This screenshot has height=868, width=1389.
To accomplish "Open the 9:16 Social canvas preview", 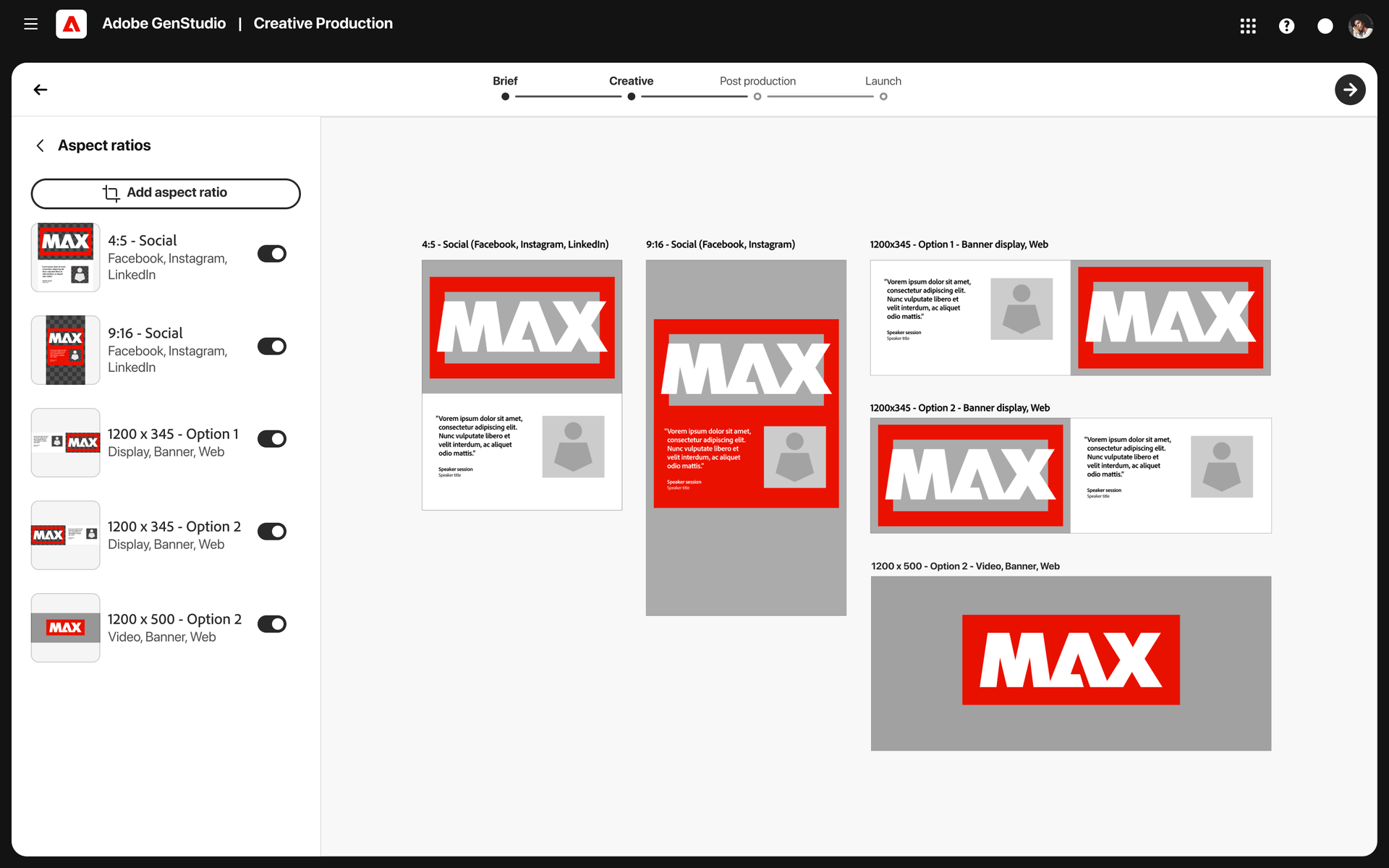I will click(x=746, y=438).
